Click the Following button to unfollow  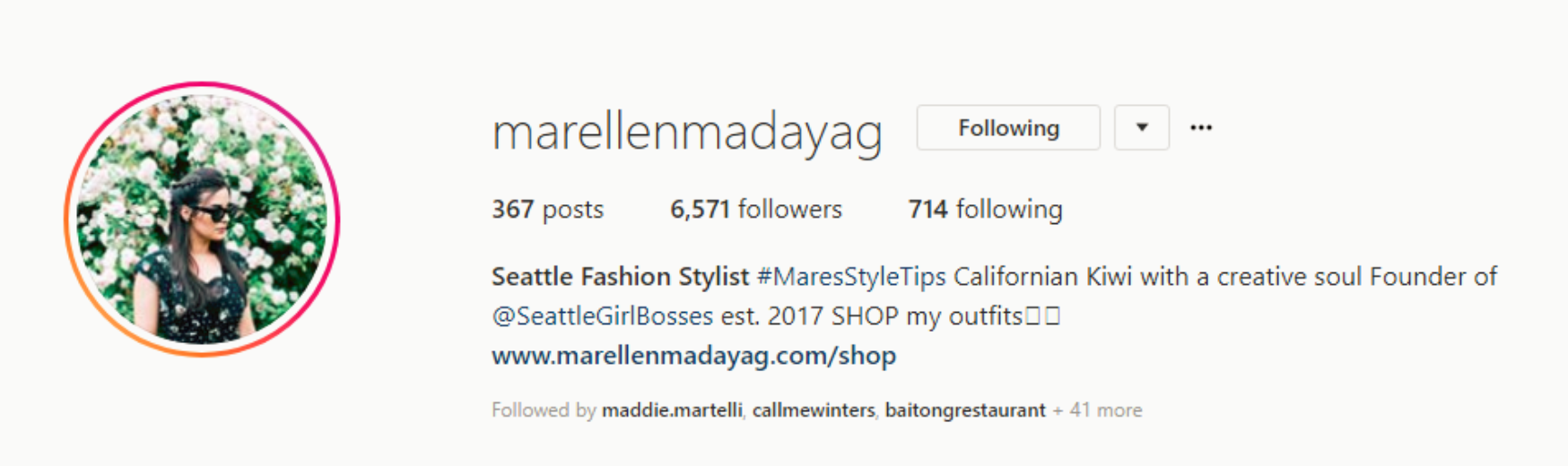pyautogui.click(x=1008, y=127)
